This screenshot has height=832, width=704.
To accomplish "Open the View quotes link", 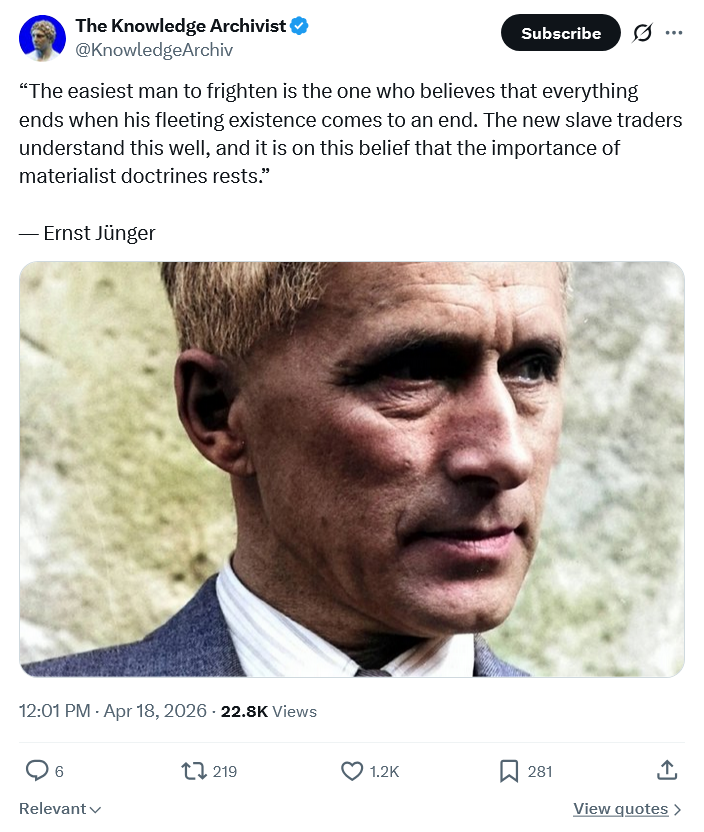I will 620,809.
